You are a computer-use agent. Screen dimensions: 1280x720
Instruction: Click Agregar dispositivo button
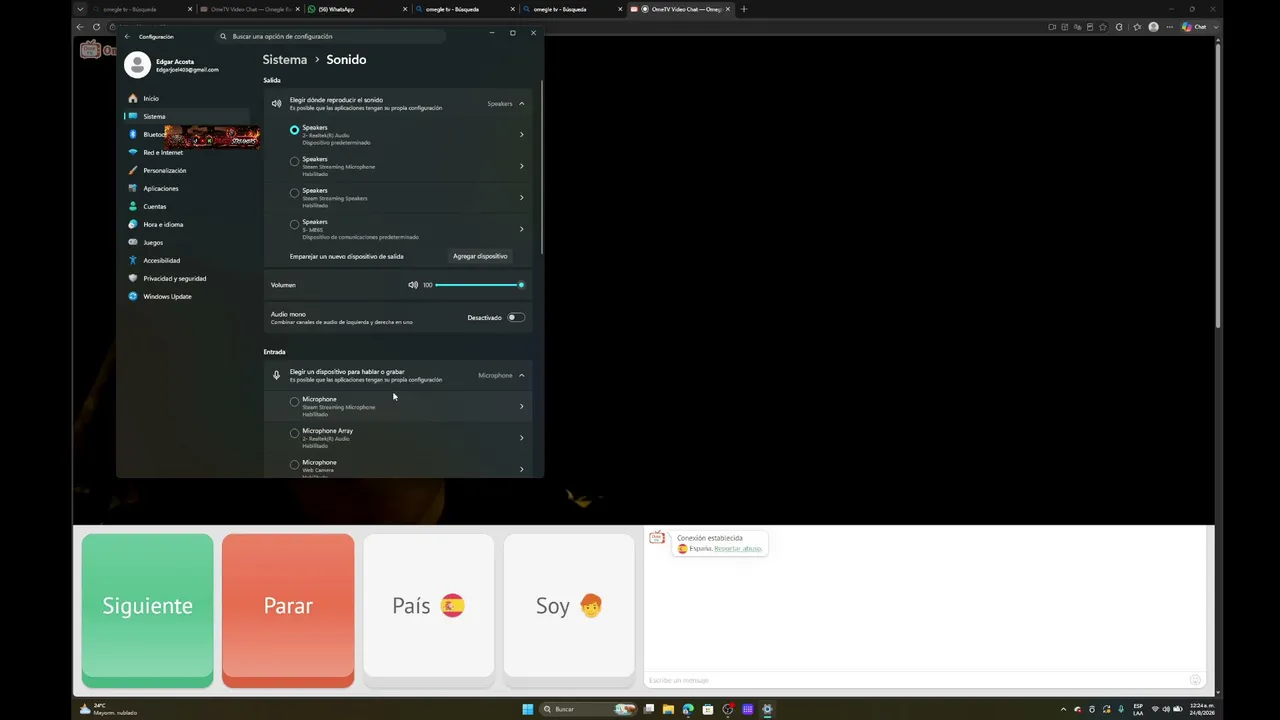pos(480,256)
